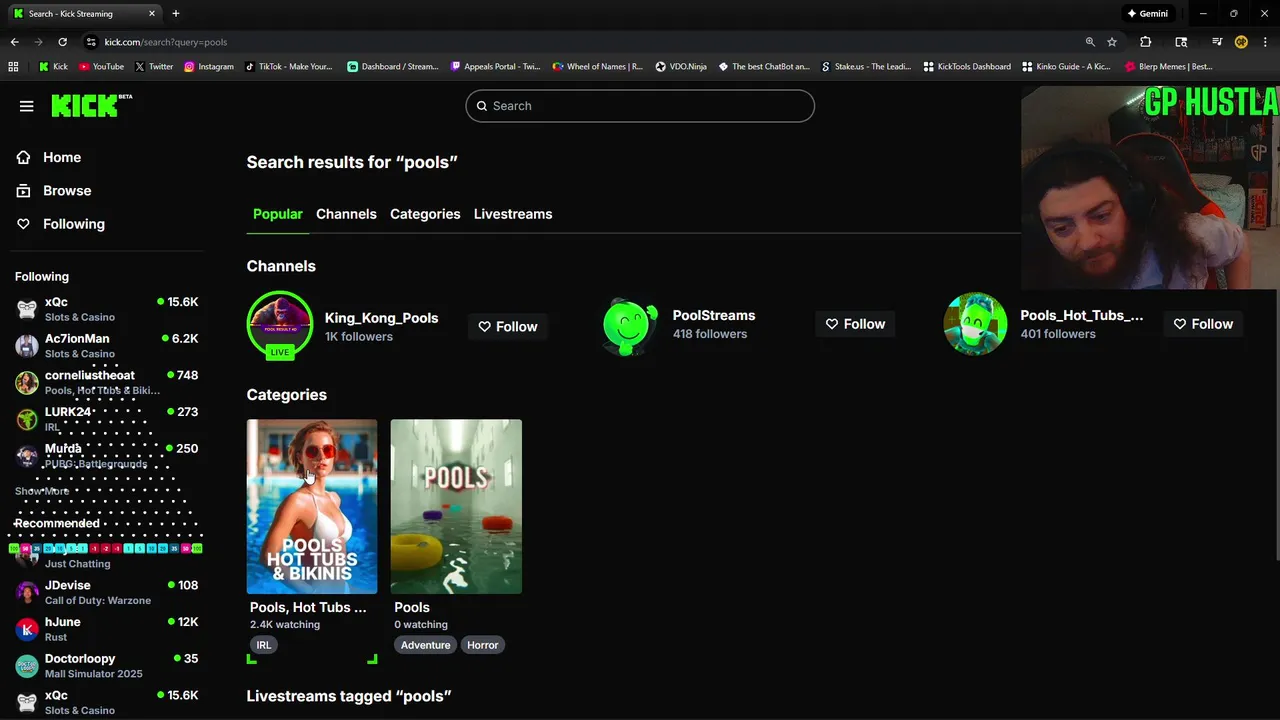This screenshot has width=1280, height=720.
Task: Open Pools_Hot_Tubs channel avatar
Action: (x=976, y=324)
